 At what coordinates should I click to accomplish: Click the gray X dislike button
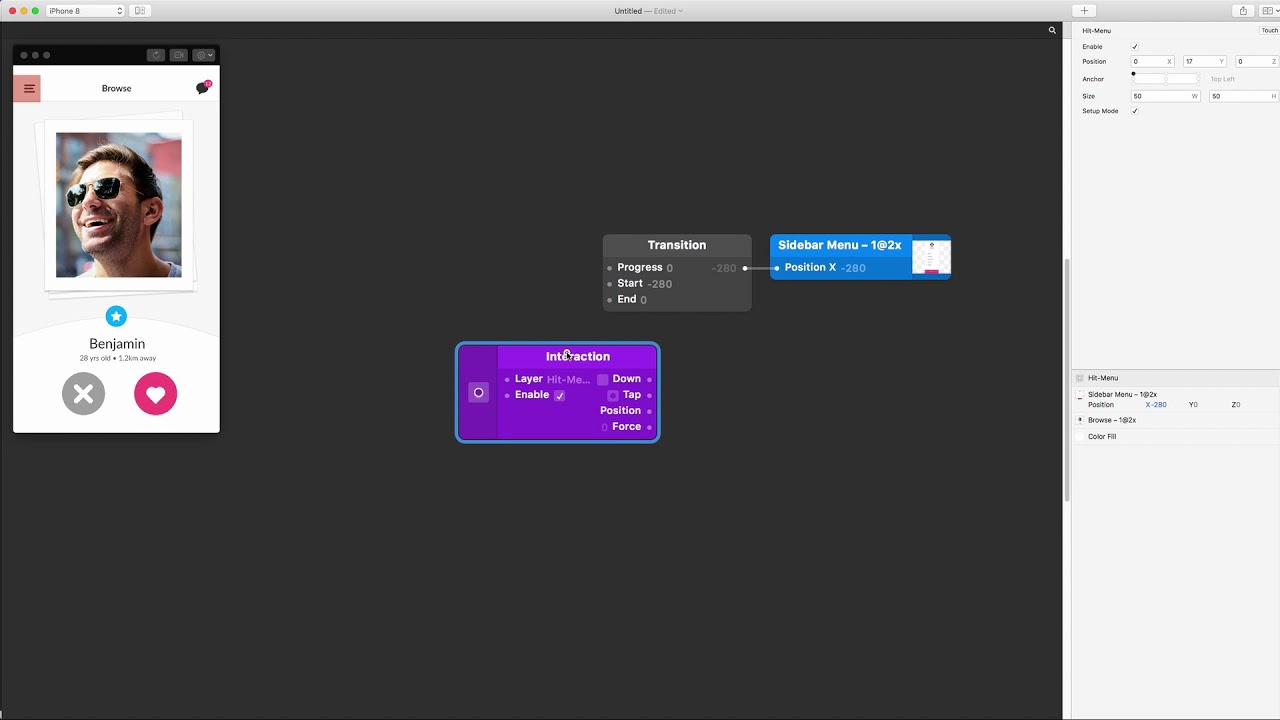click(x=83, y=394)
